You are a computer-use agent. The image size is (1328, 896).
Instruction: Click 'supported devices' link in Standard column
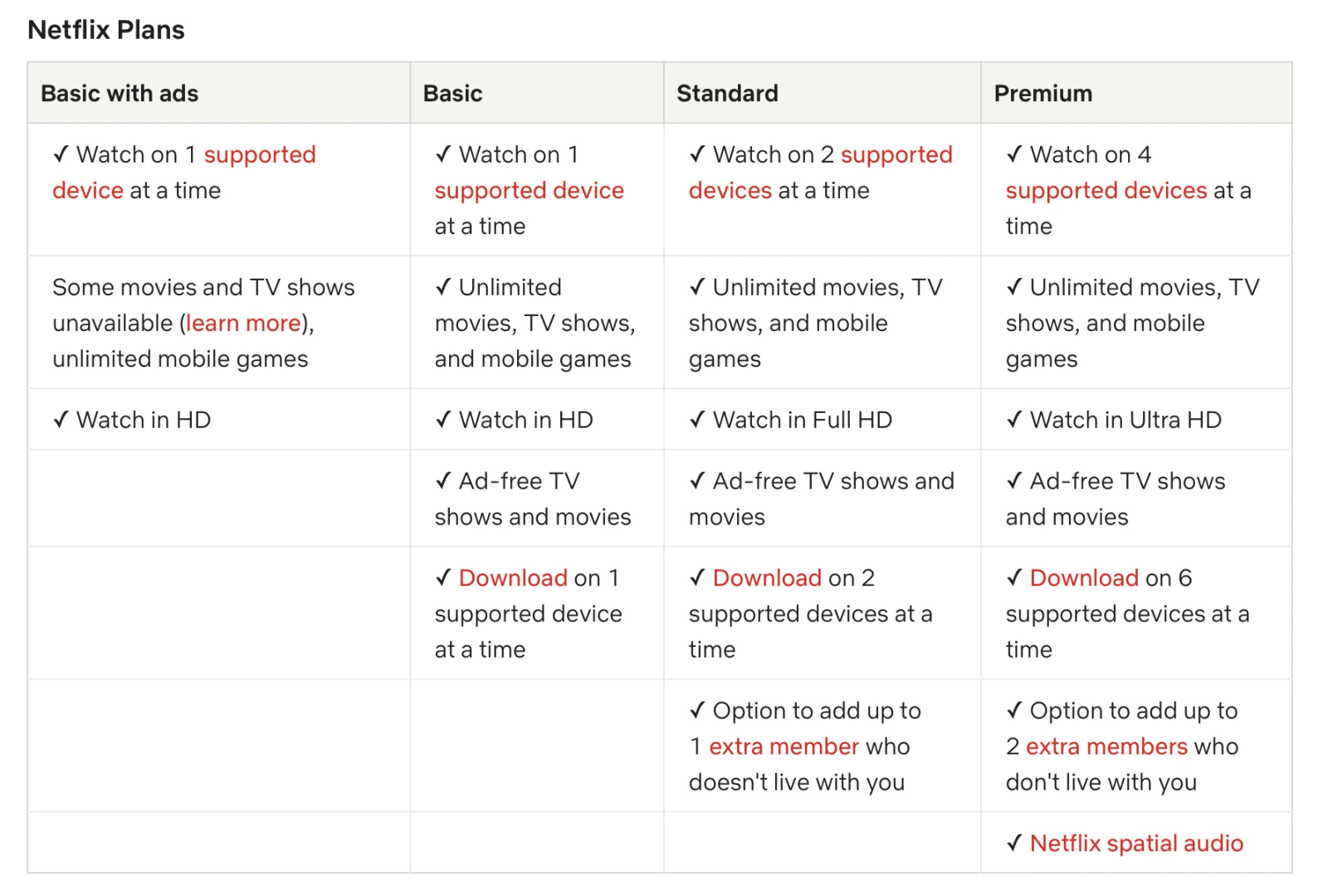896,155
